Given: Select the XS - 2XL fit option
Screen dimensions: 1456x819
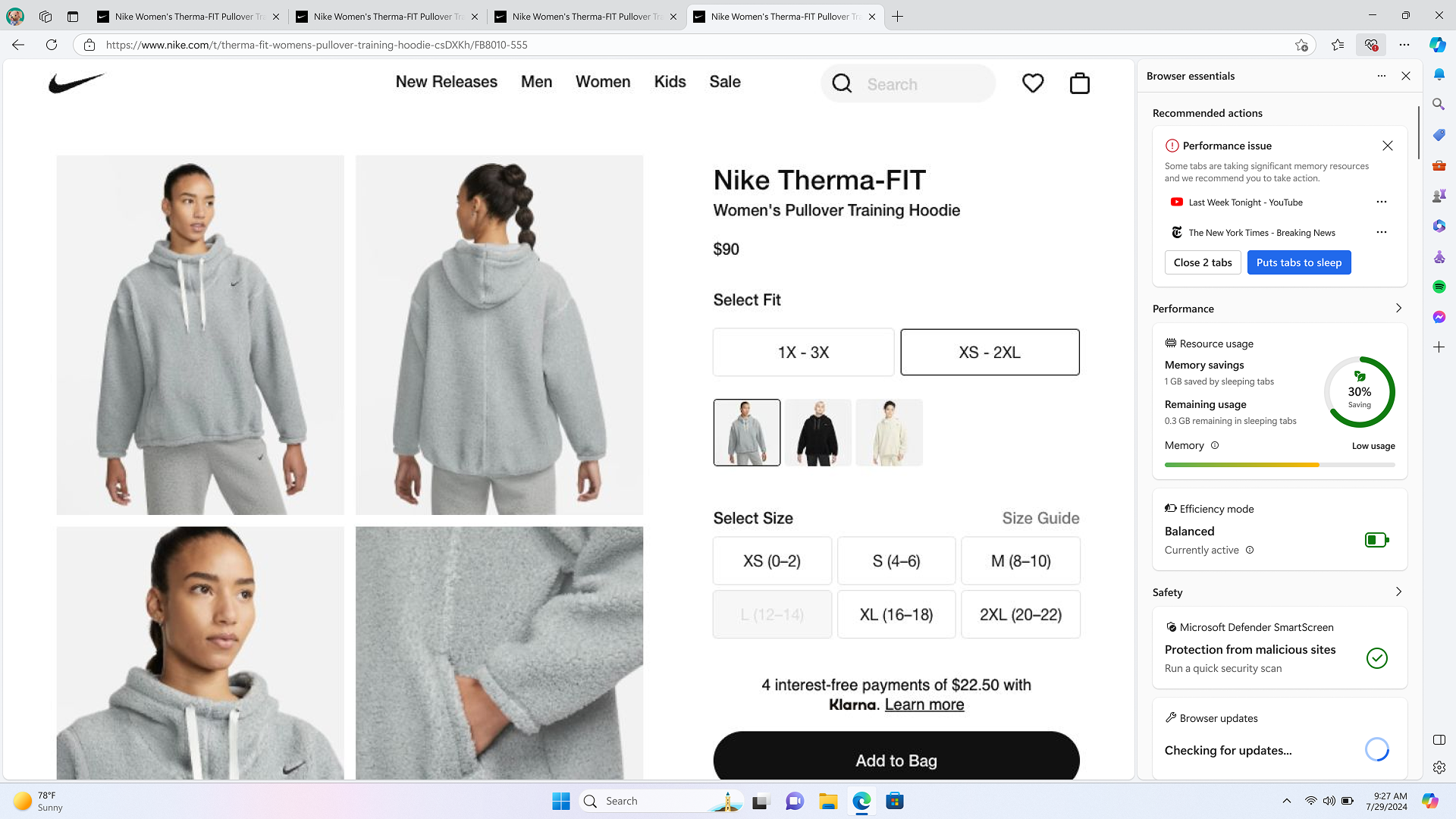Looking at the screenshot, I should coord(990,353).
